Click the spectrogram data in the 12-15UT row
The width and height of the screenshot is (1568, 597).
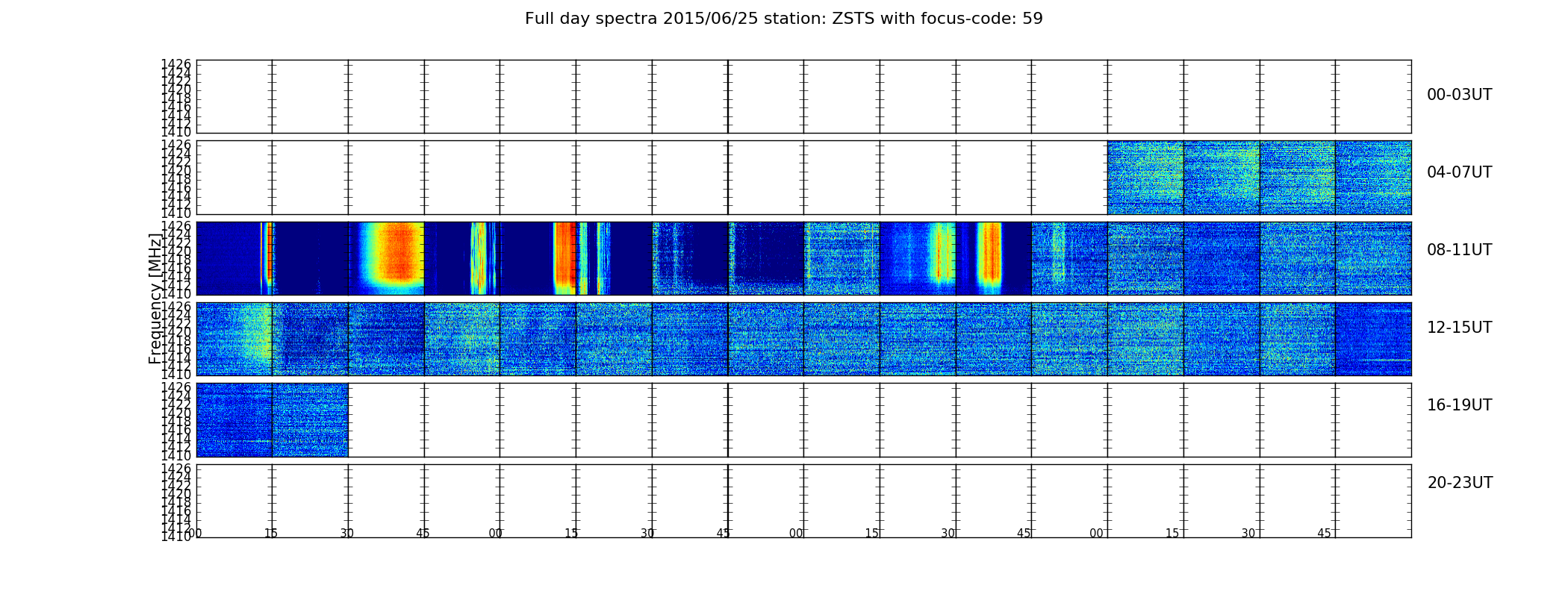point(803,339)
